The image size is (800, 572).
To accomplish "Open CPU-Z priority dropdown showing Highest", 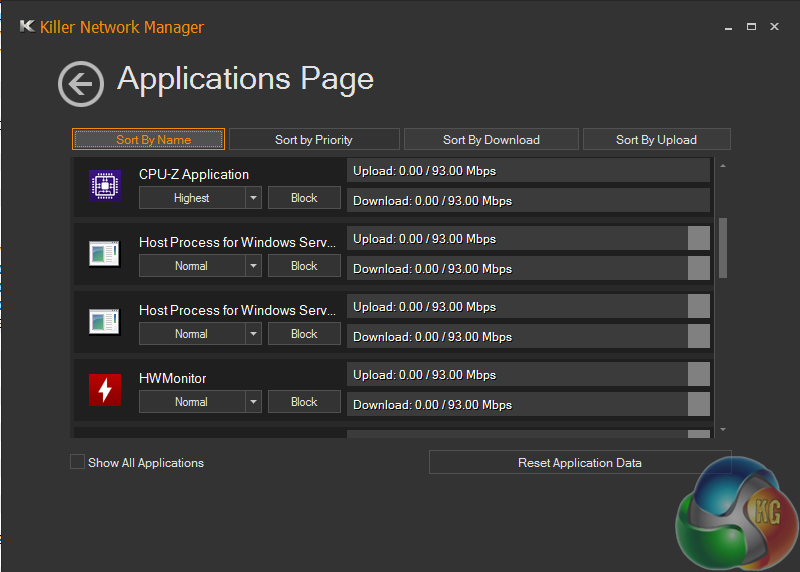I will [191, 198].
